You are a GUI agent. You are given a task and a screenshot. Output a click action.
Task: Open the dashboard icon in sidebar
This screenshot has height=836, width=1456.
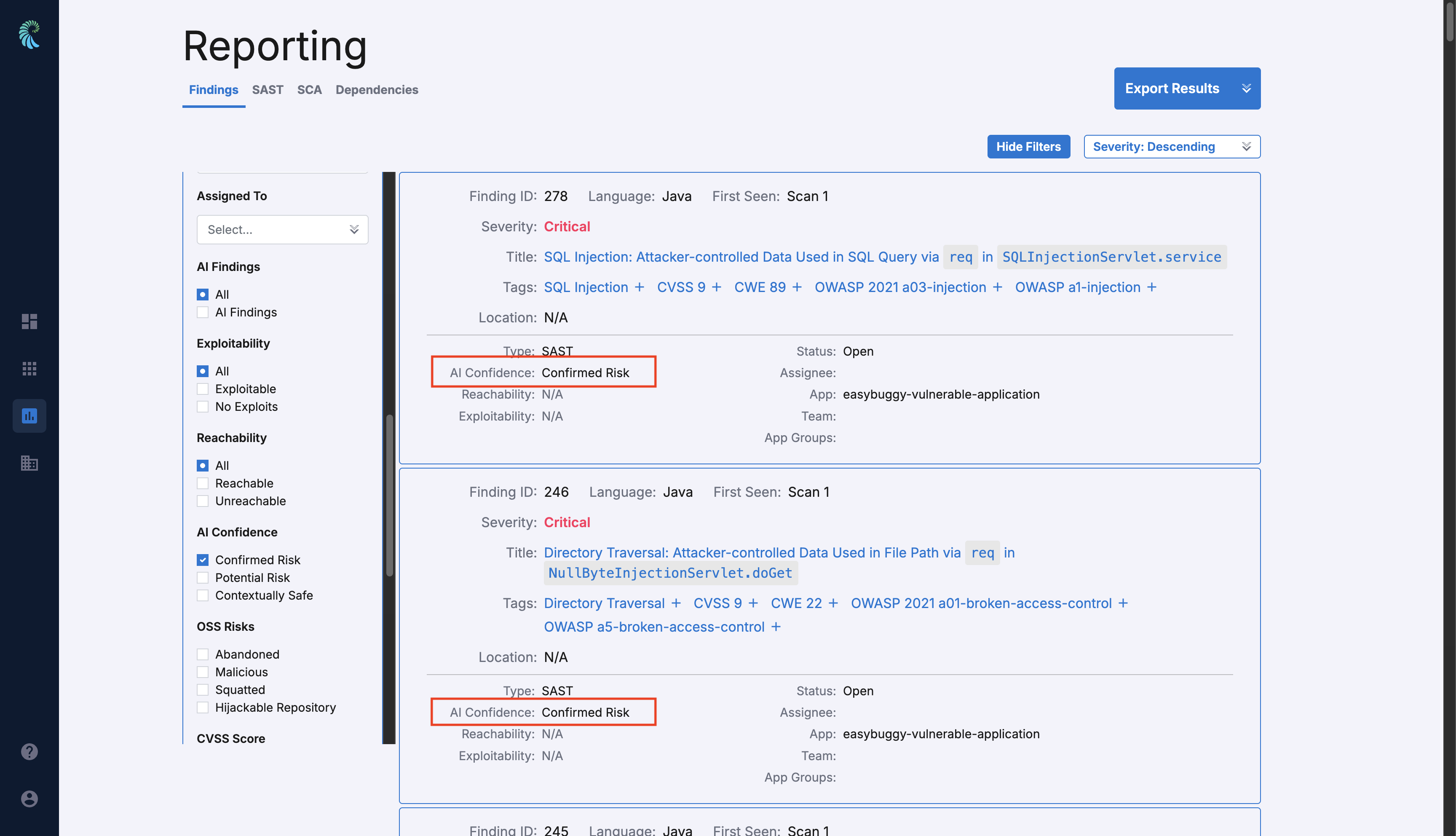[x=29, y=321]
